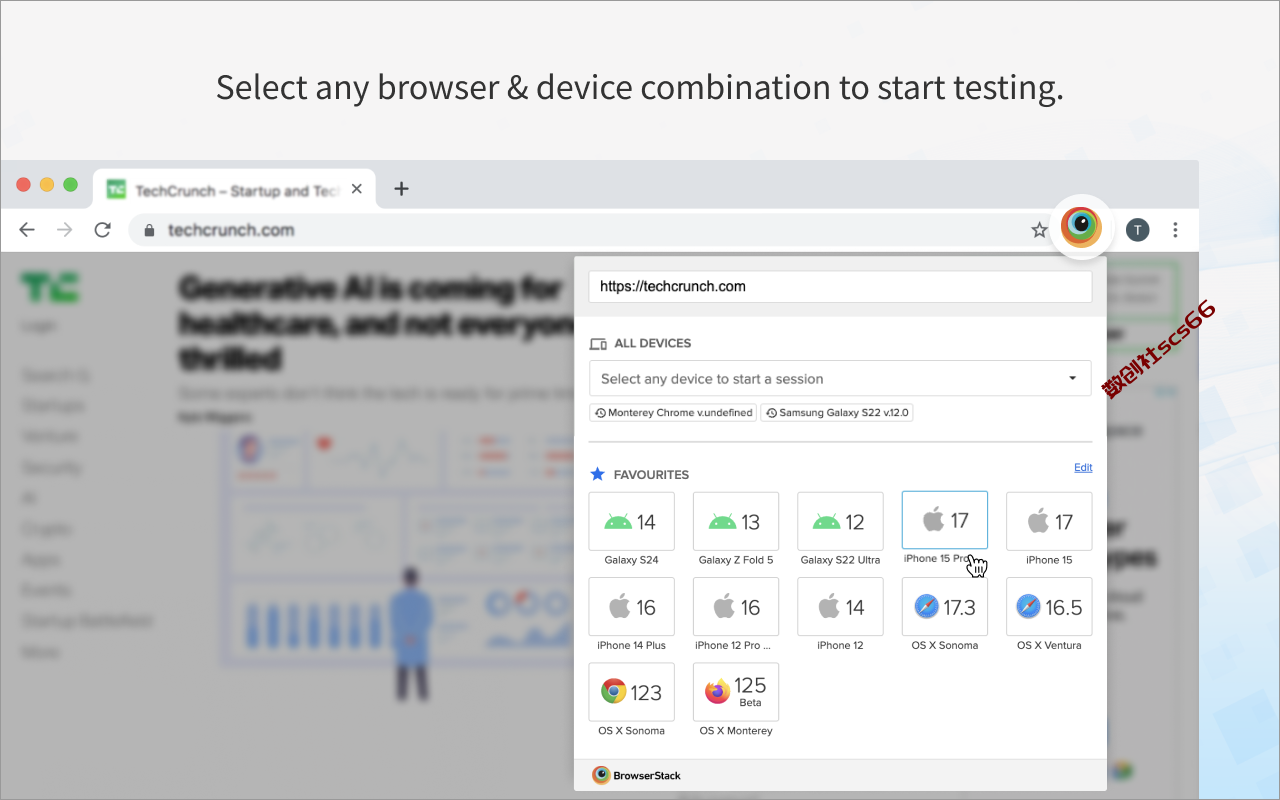1280x800 pixels.
Task: Select the TechCrunch browser tab
Action: coord(235,189)
